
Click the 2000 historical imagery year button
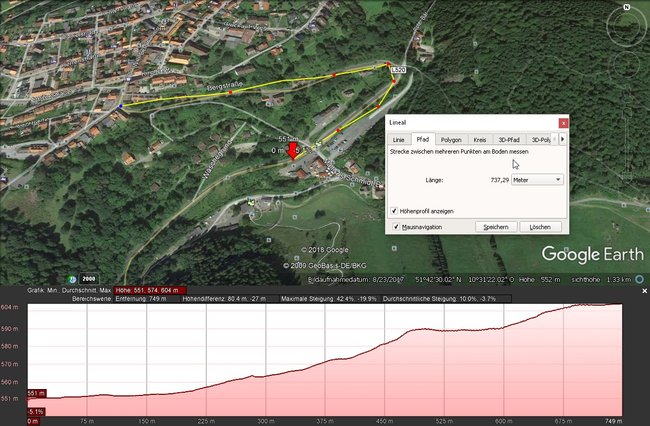(88, 279)
